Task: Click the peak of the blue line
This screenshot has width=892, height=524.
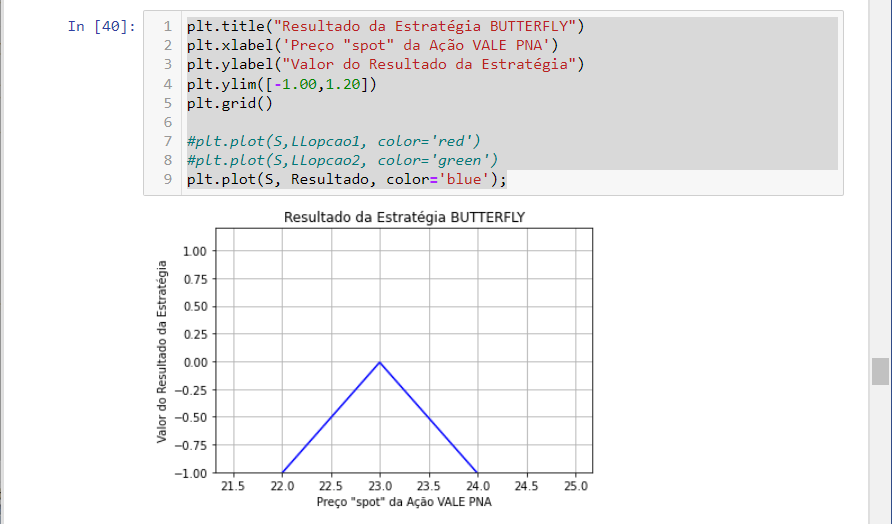Action: 379,362
